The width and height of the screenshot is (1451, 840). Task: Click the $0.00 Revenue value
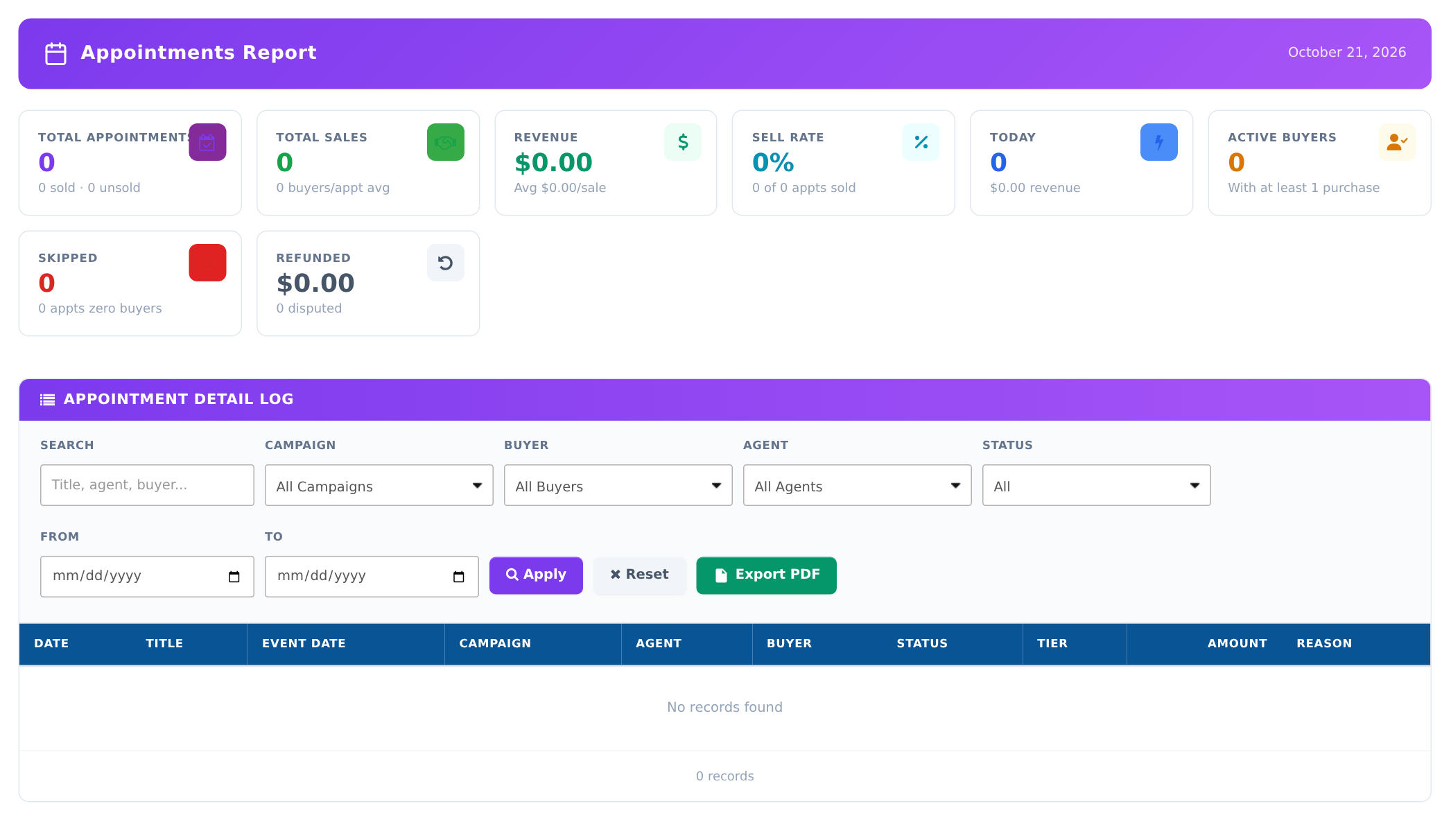tap(553, 163)
